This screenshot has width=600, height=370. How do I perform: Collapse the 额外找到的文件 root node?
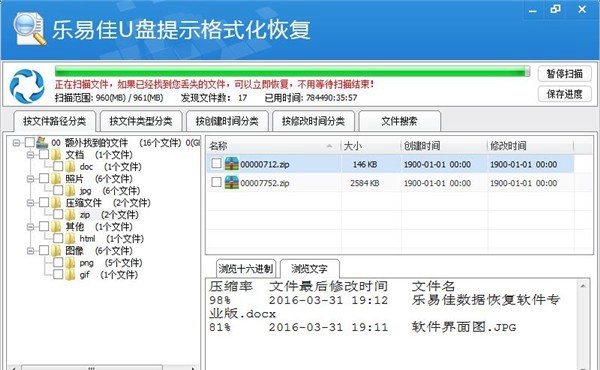click(16, 143)
